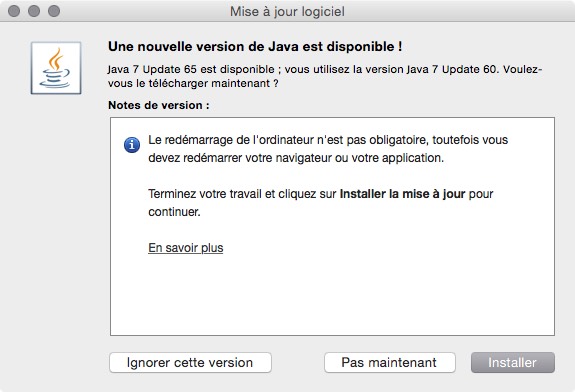Click the blue information icon
The height and width of the screenshot is (392, 575).
pyautogui.click(x=132, y=145)
